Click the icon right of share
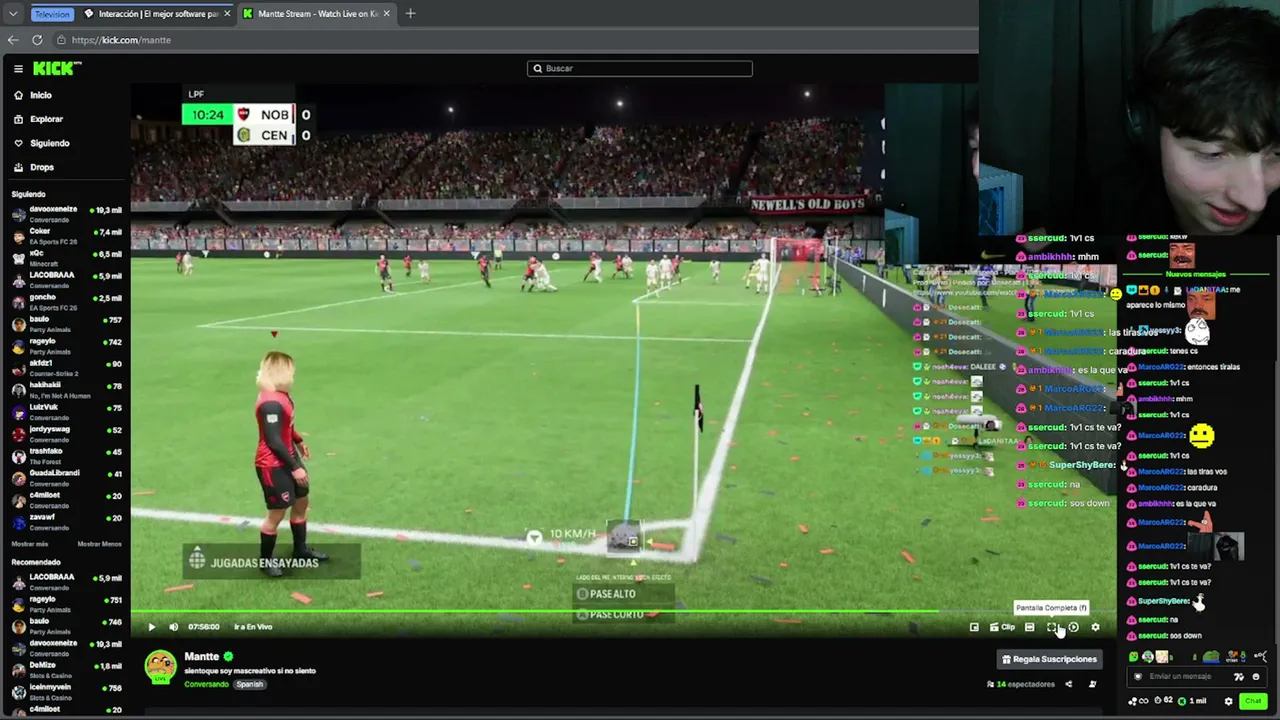 pos(1092,684)
